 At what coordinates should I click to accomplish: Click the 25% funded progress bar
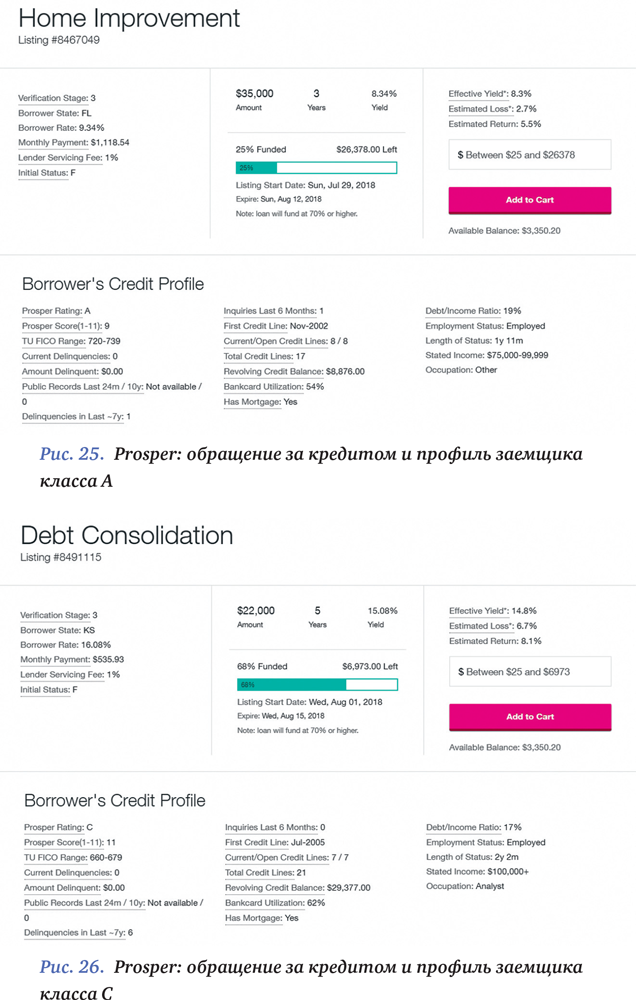(316, 168)
